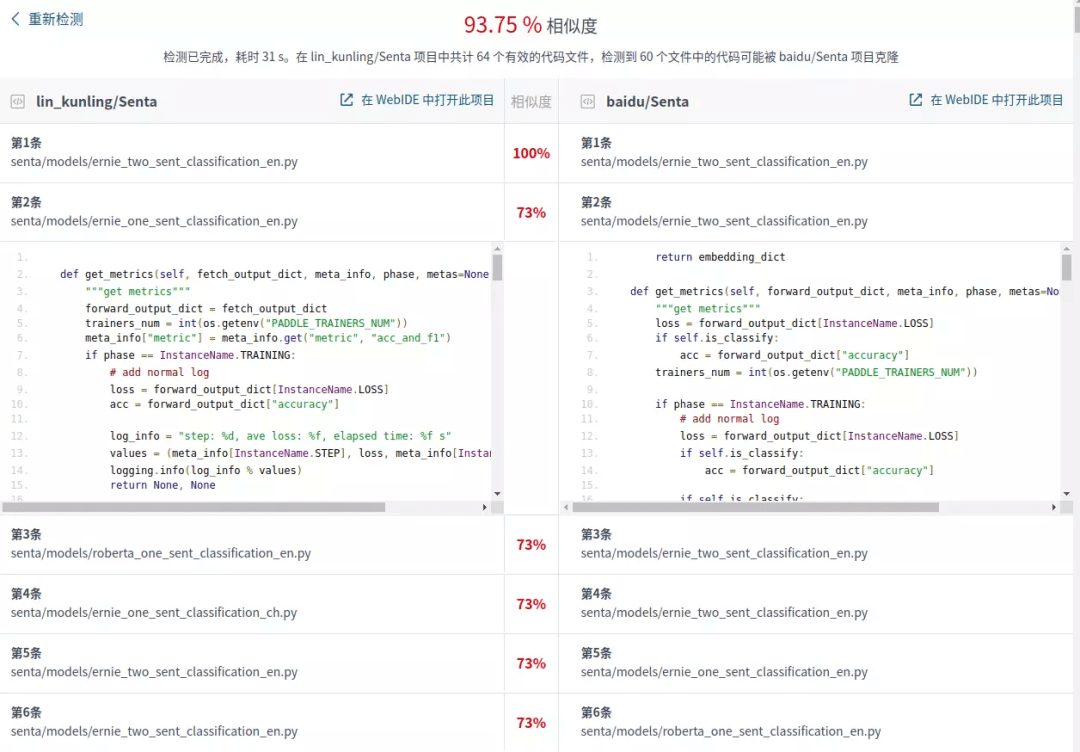The height and width of the screenshot is (752, 1080).
Task: Expand left 第6条 ernie_two_sent_classification_en.py row
Action: tap(252, 722)
